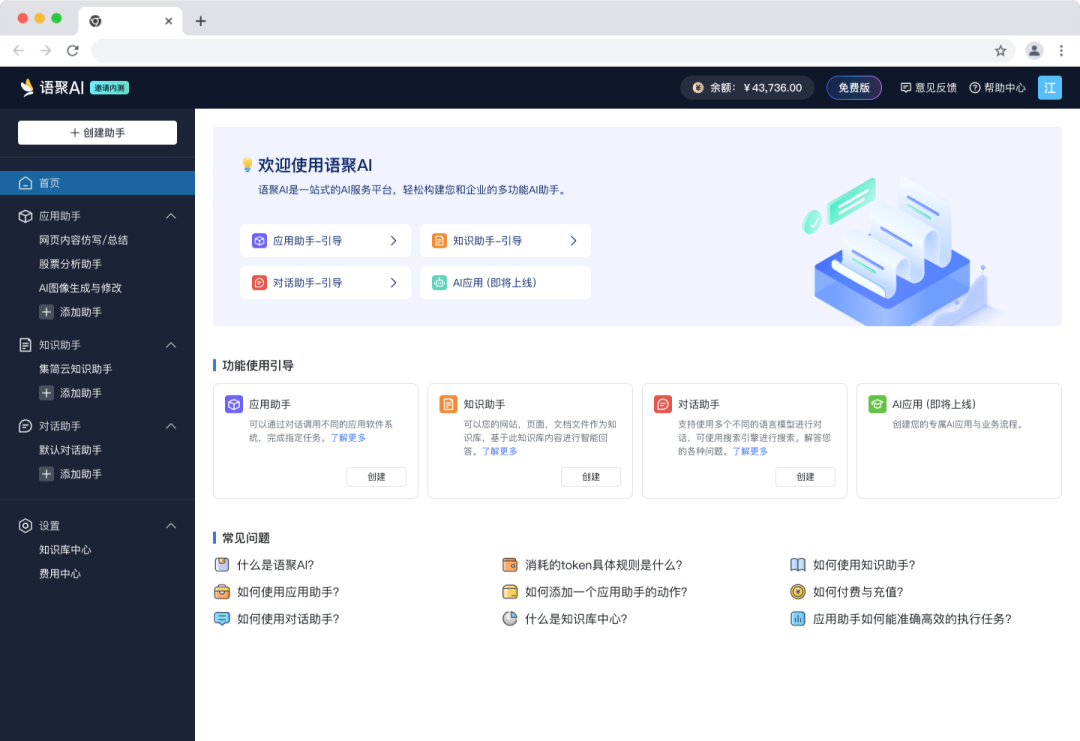This screenshot has height=741, width=1080.
Task: Bookmark this page with star icon
Action: (1000, 50)
